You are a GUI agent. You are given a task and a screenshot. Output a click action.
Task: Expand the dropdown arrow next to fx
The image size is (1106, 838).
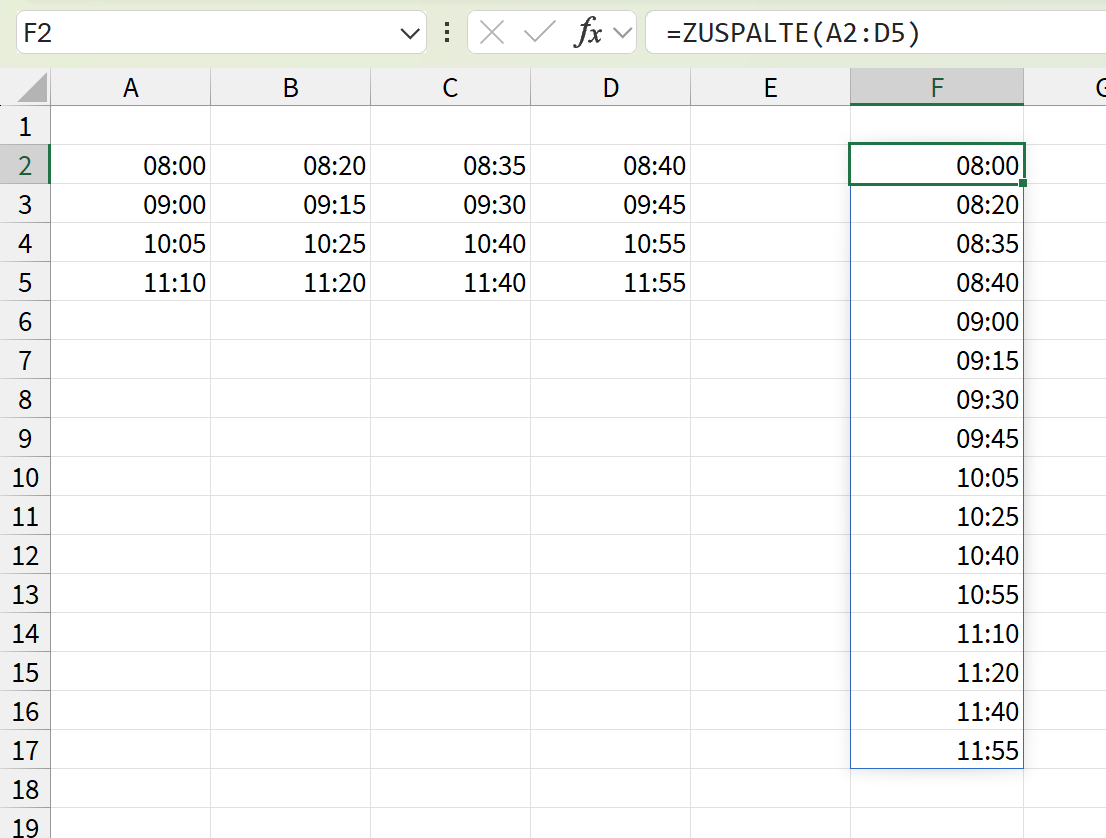tap(623, 33)
